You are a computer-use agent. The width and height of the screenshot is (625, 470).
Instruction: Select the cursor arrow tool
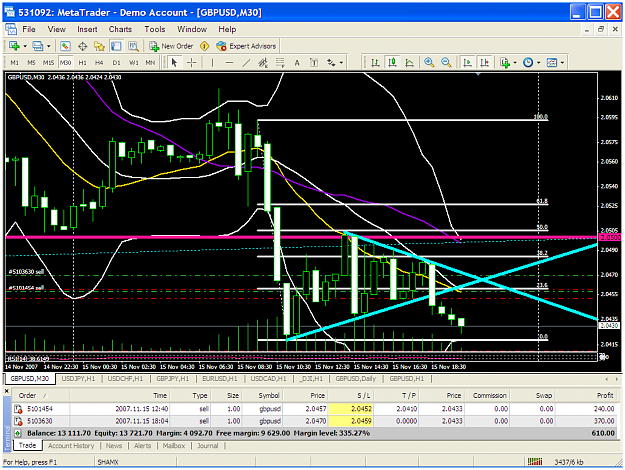click(174, 63)
